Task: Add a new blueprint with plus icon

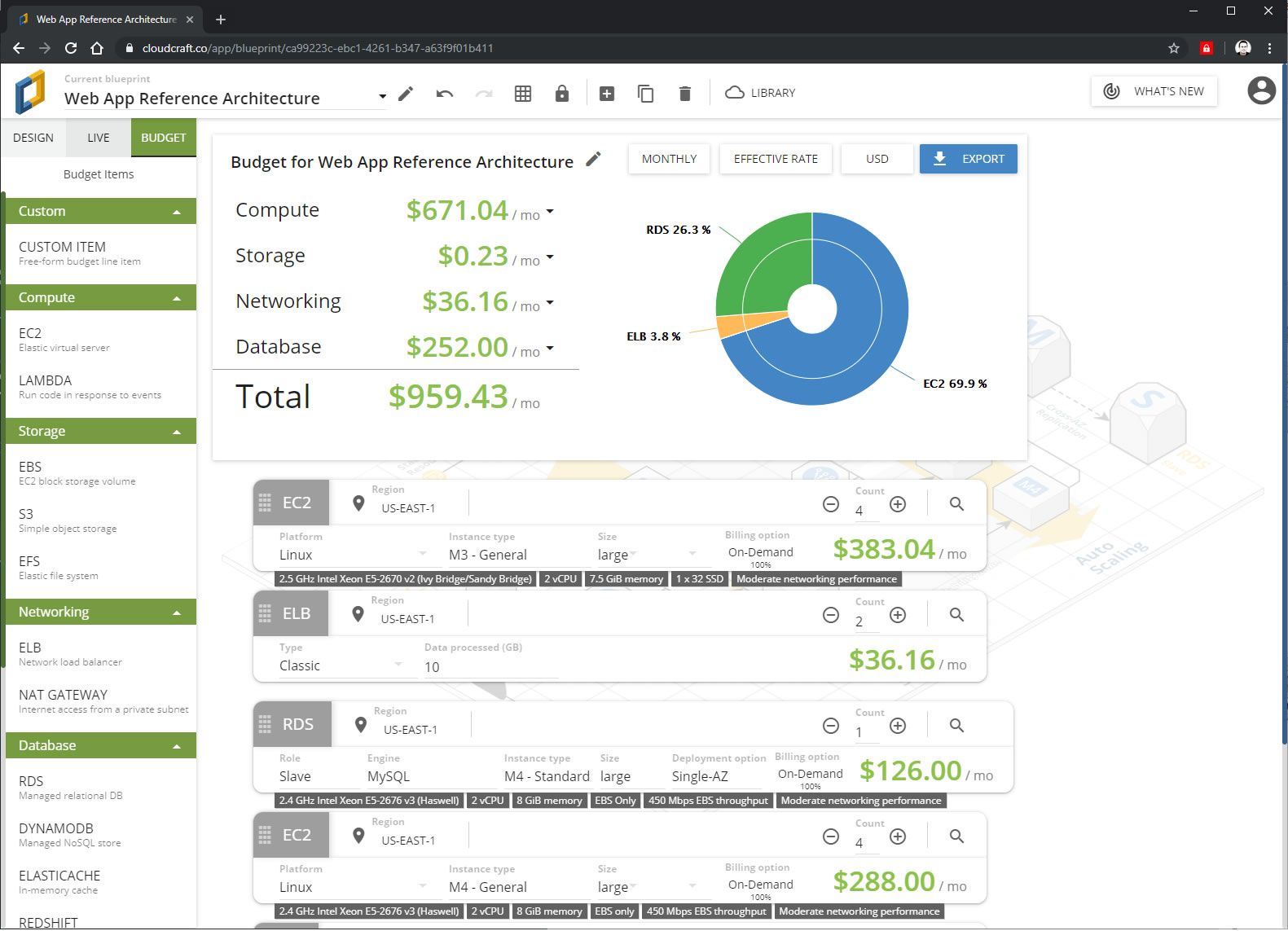Action: (x=607, y=94)
